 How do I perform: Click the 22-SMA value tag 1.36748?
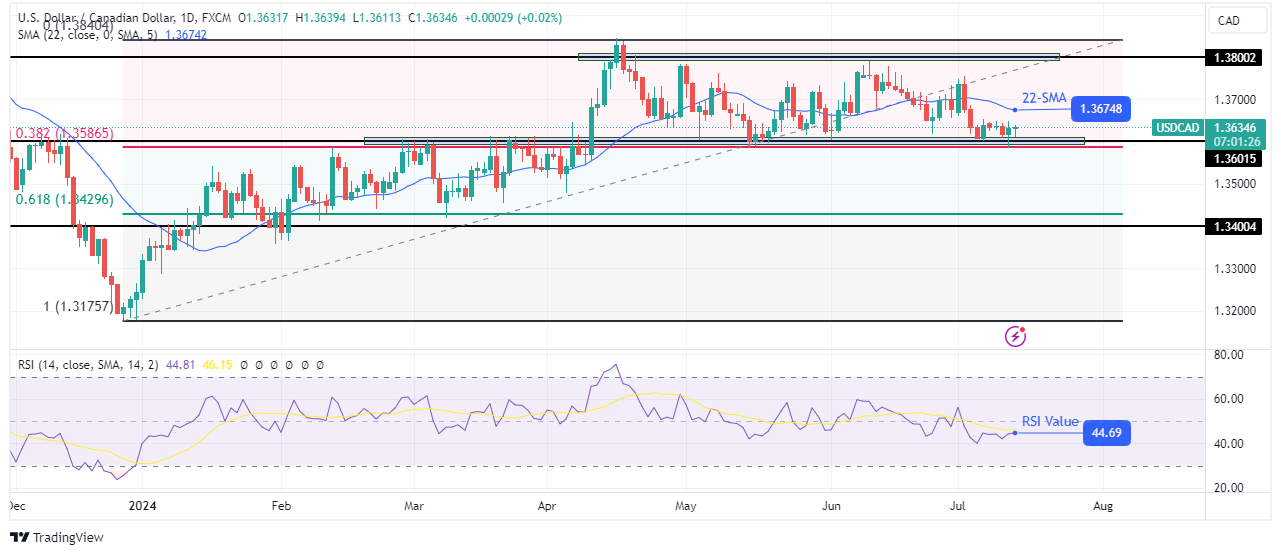[x=1100, y=109]
